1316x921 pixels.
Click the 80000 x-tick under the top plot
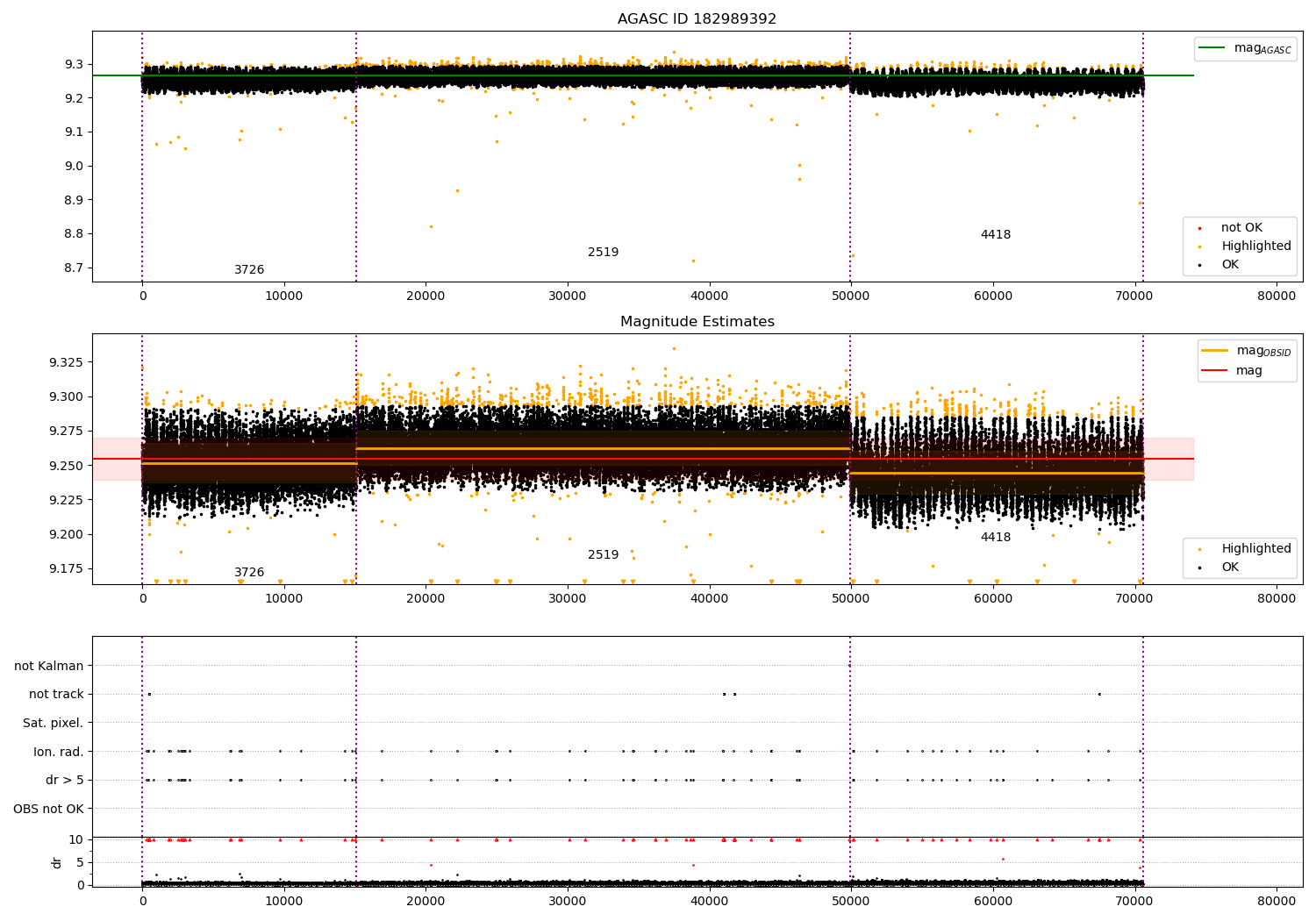coord(1276,296)
